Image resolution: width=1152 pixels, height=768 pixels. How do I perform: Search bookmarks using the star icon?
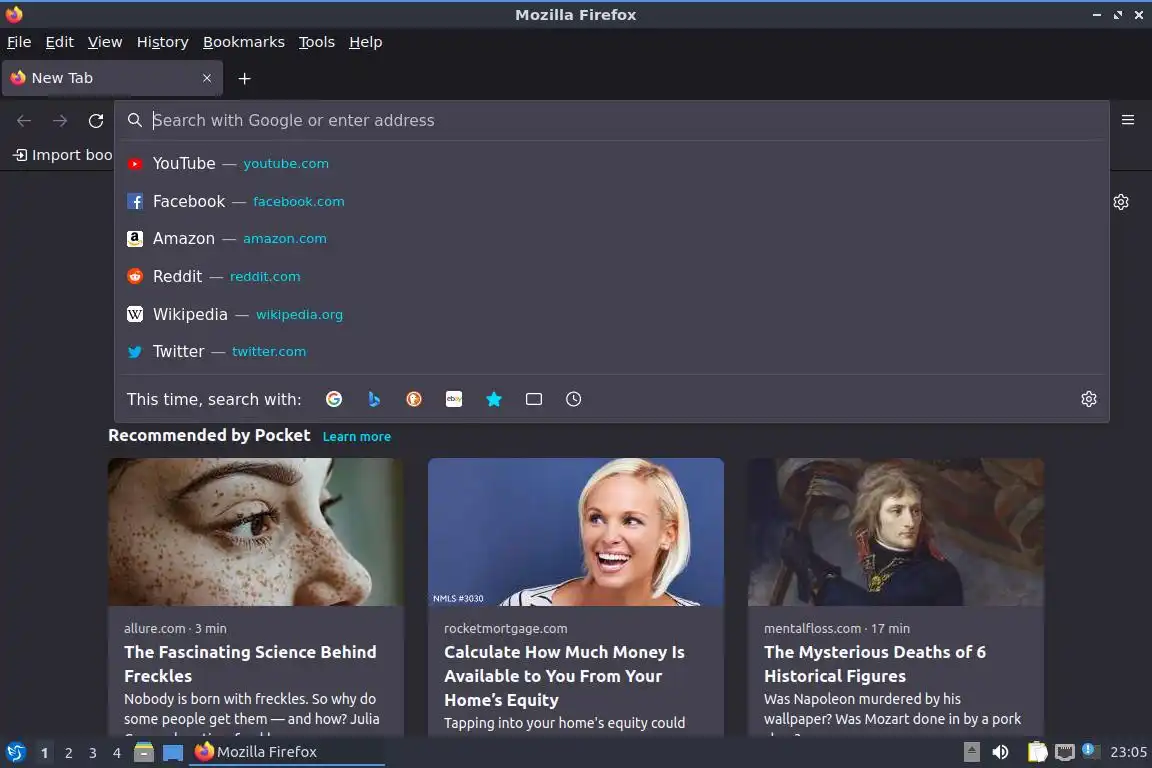(x=494, y=399)
